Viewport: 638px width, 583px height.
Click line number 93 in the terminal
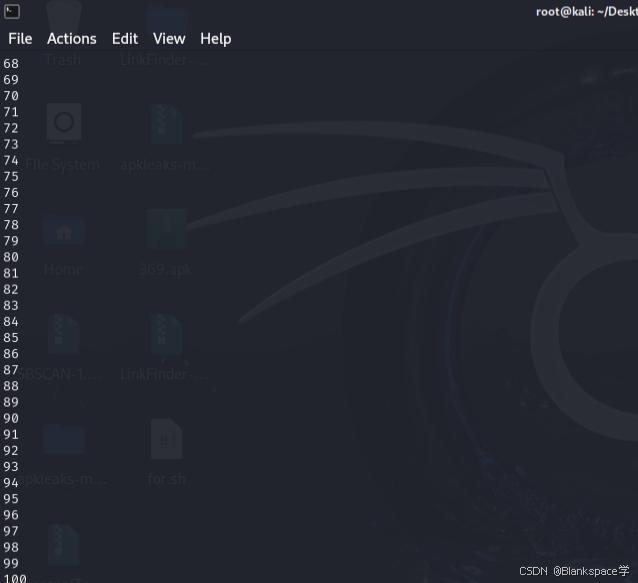click(x=11, y=467)
